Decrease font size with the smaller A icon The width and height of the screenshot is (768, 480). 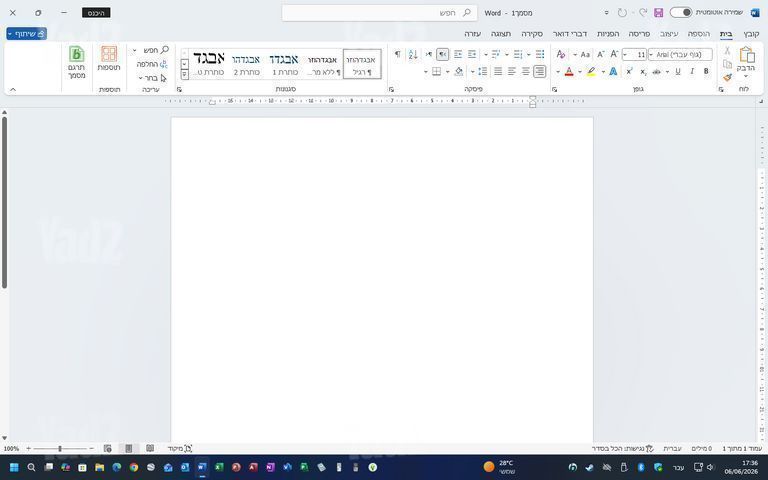point(600,54)
